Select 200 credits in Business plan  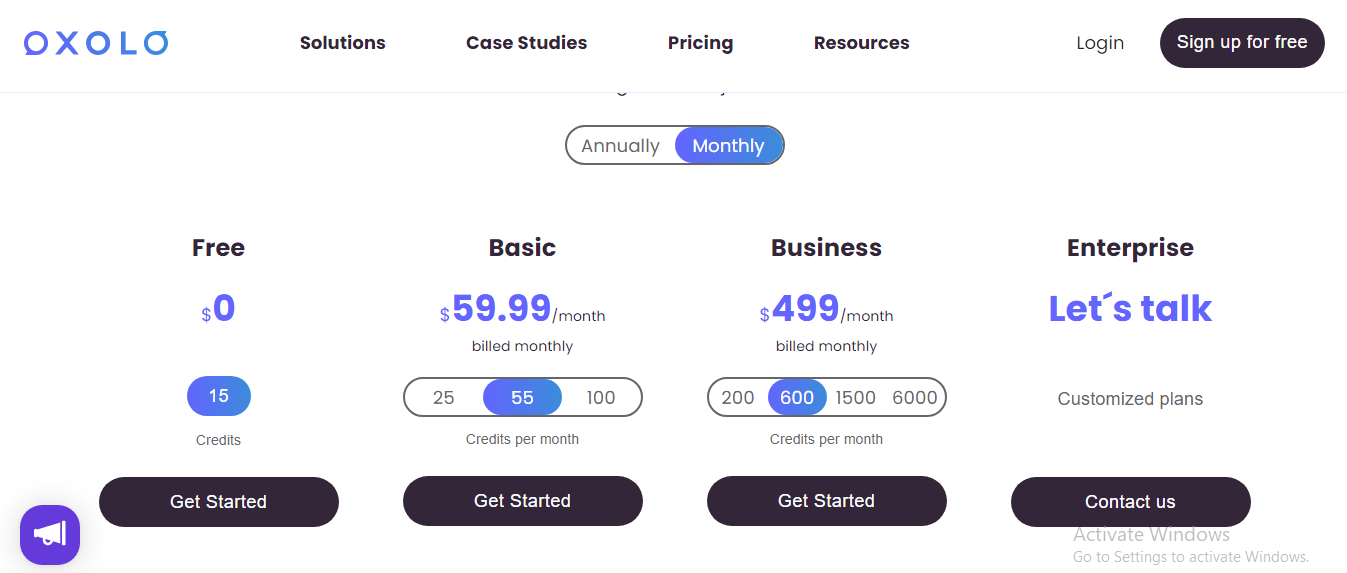coord(738,398)
